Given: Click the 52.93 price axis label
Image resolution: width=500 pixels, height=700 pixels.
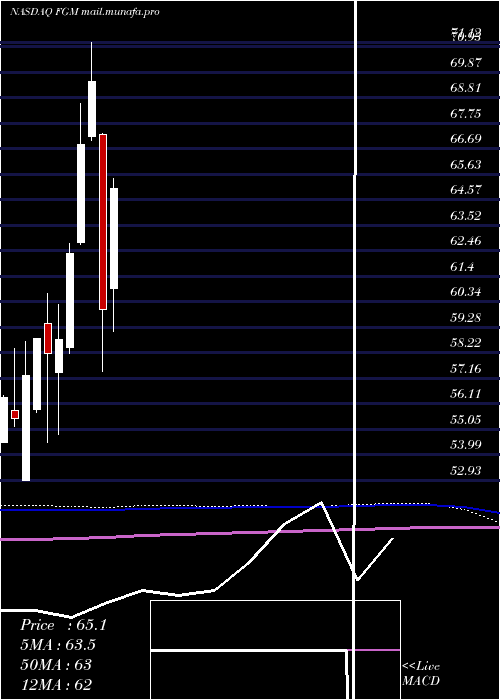Looking at the screenshot, I should point(466,471).
